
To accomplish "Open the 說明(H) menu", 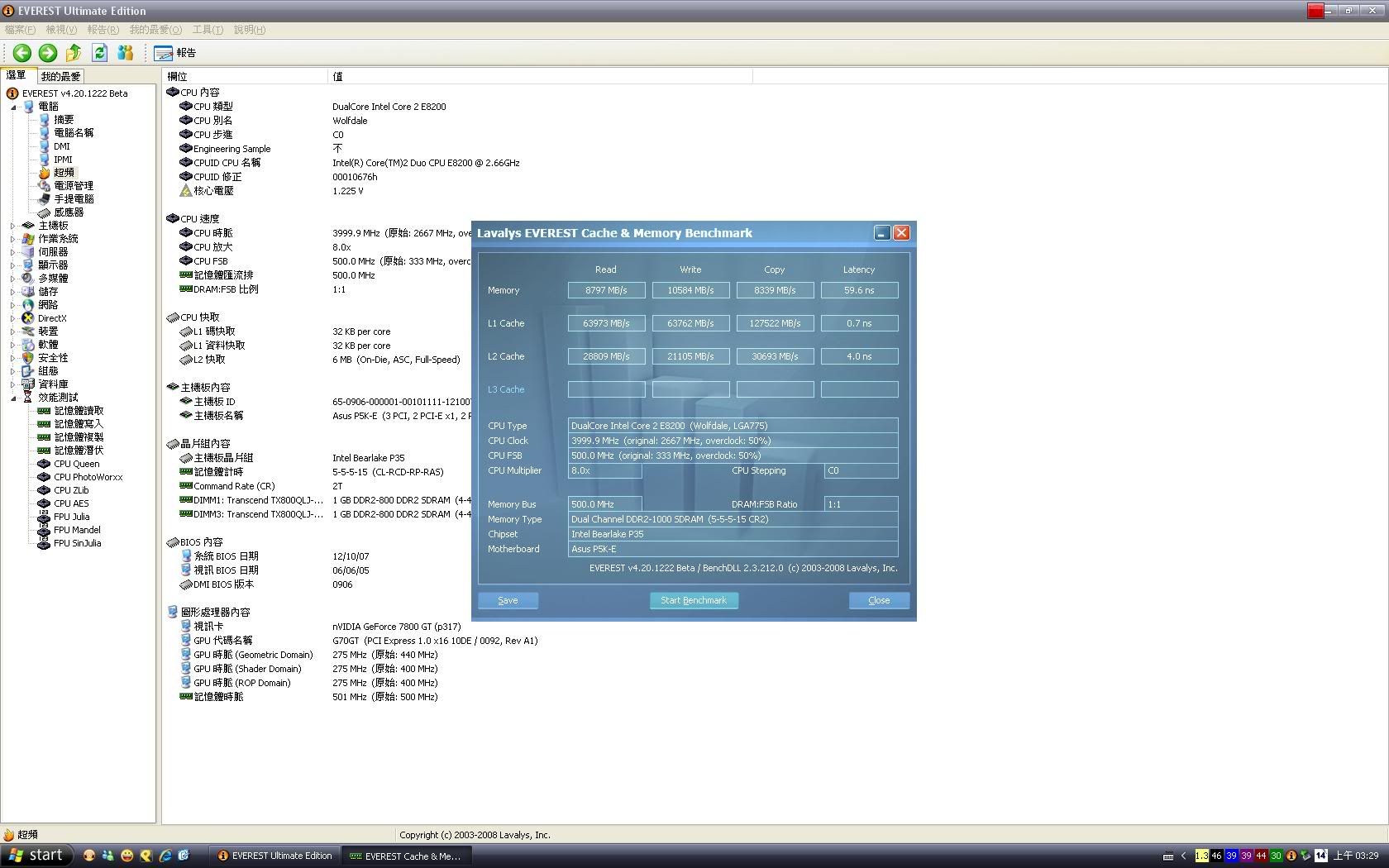I will (250, 30).
